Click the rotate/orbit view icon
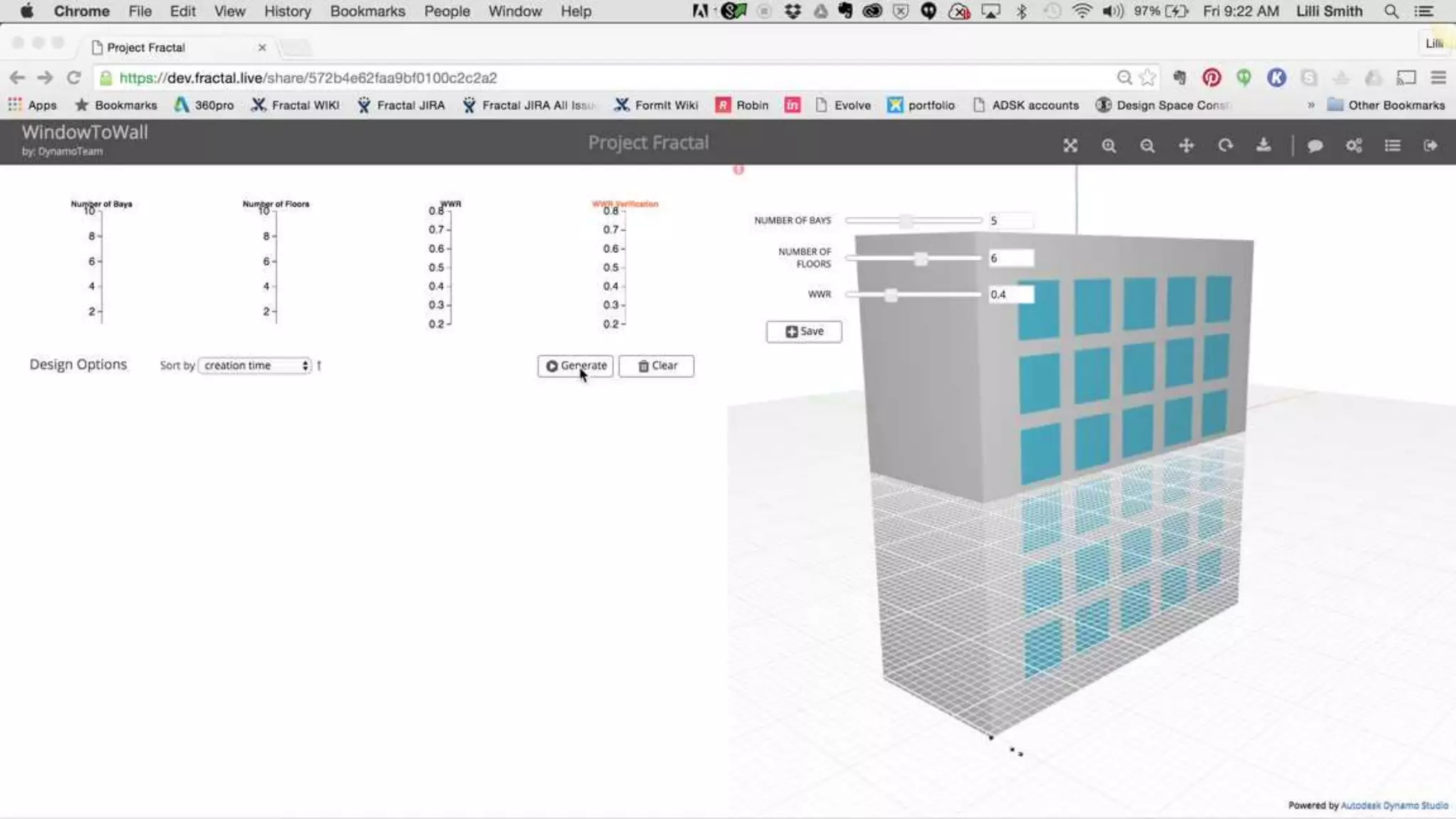Screen dimensions: 1456x819 [x=1225, y=146]
